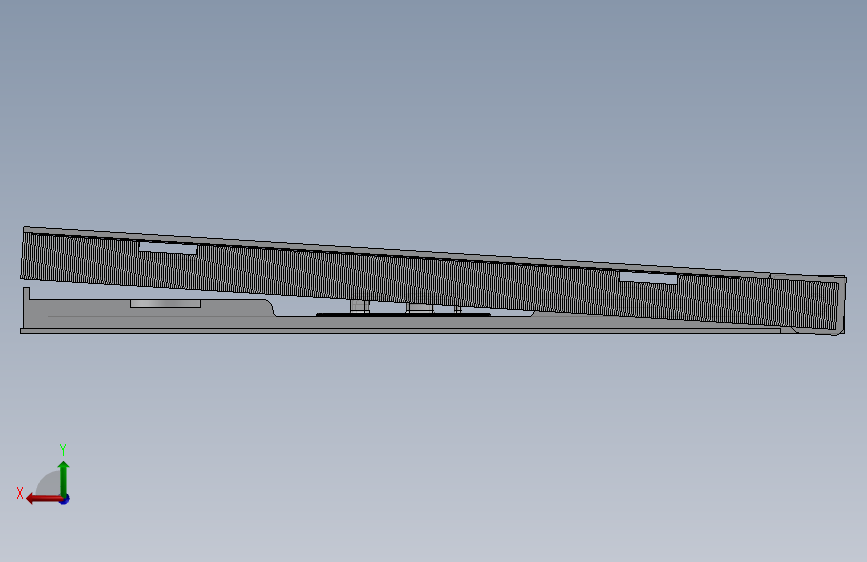867x562 pixels.
Task: Click the red X axis arrow of triad
Action: pos(44,499)
